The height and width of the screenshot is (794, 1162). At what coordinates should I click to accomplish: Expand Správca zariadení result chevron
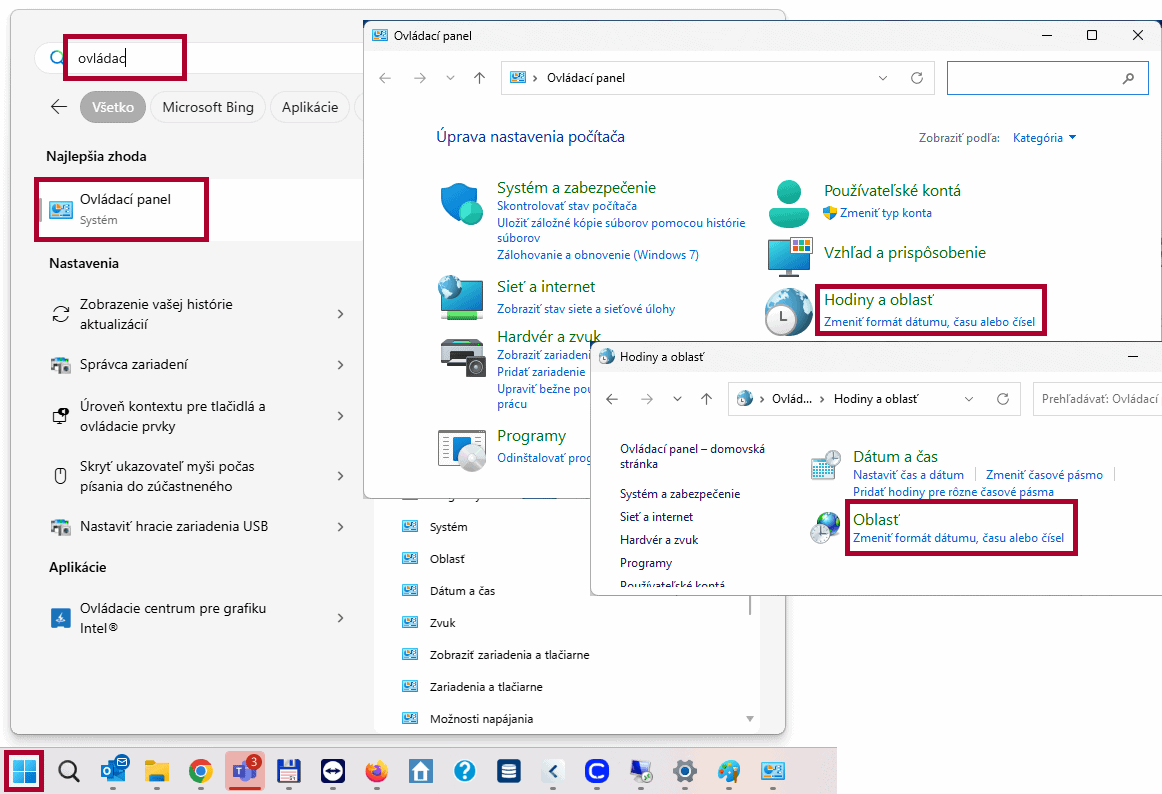(340, 365)
